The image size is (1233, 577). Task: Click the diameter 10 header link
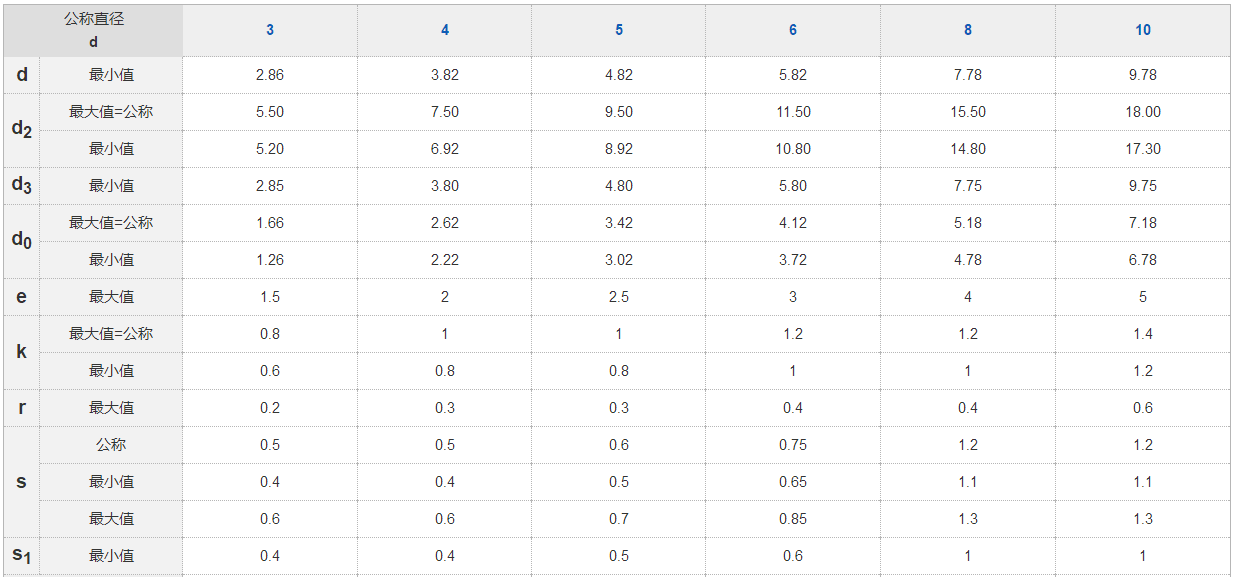[1143, 30]
